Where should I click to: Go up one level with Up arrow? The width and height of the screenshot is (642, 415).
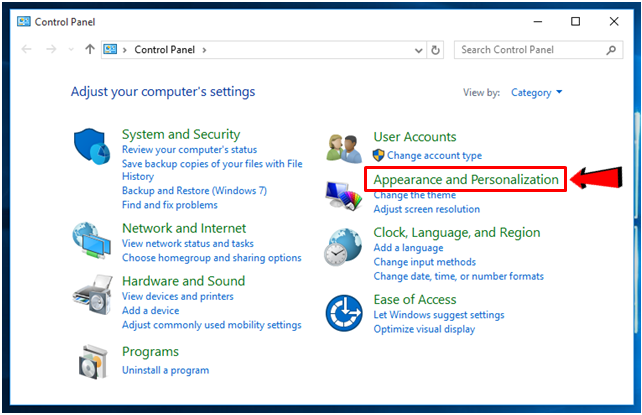(90, 50)
